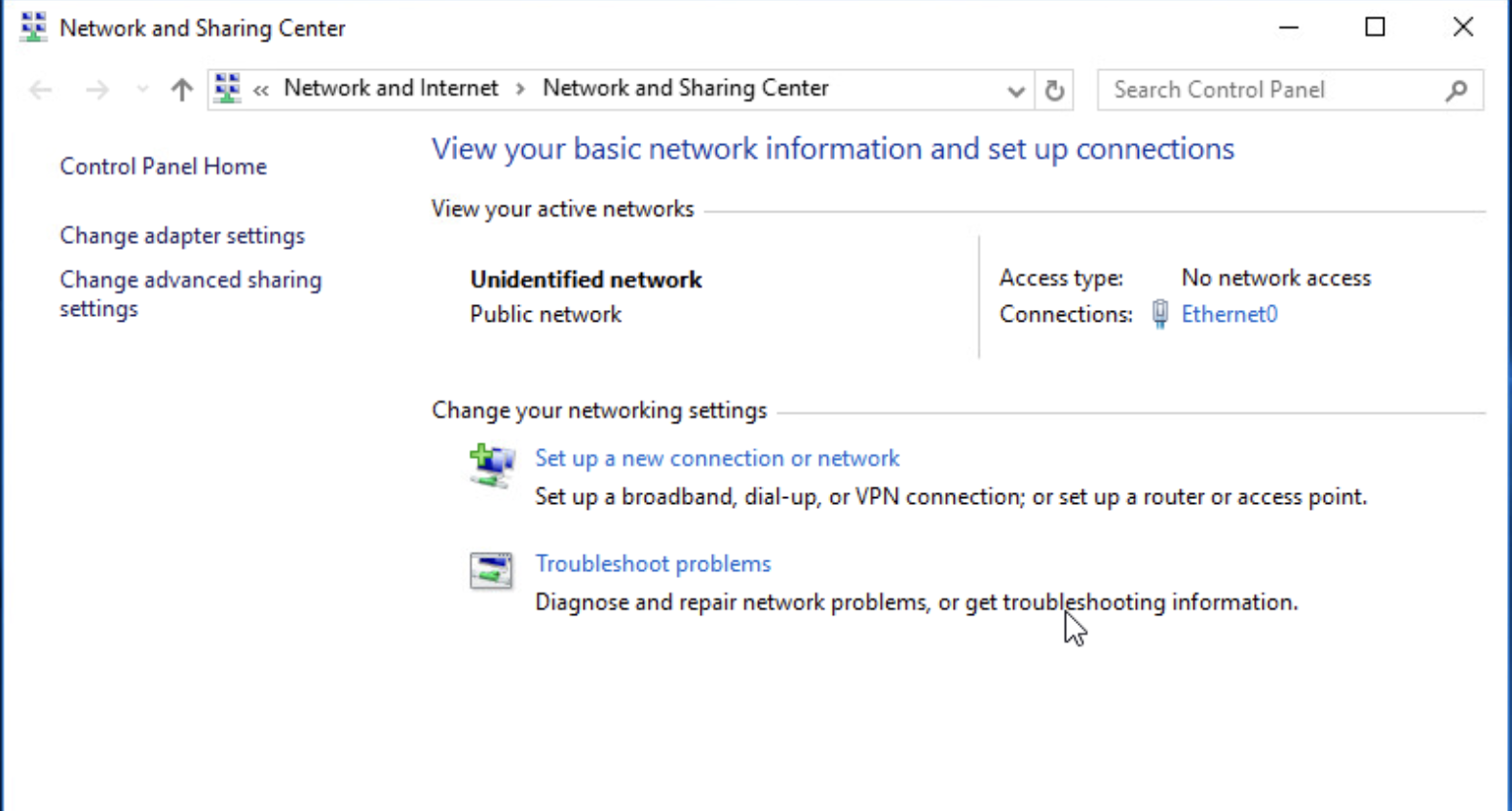Image resolution: width=1512 pixels, height=811 pixels.
Task: Expand the address bar history dropdown
Action: point(1015,91)
